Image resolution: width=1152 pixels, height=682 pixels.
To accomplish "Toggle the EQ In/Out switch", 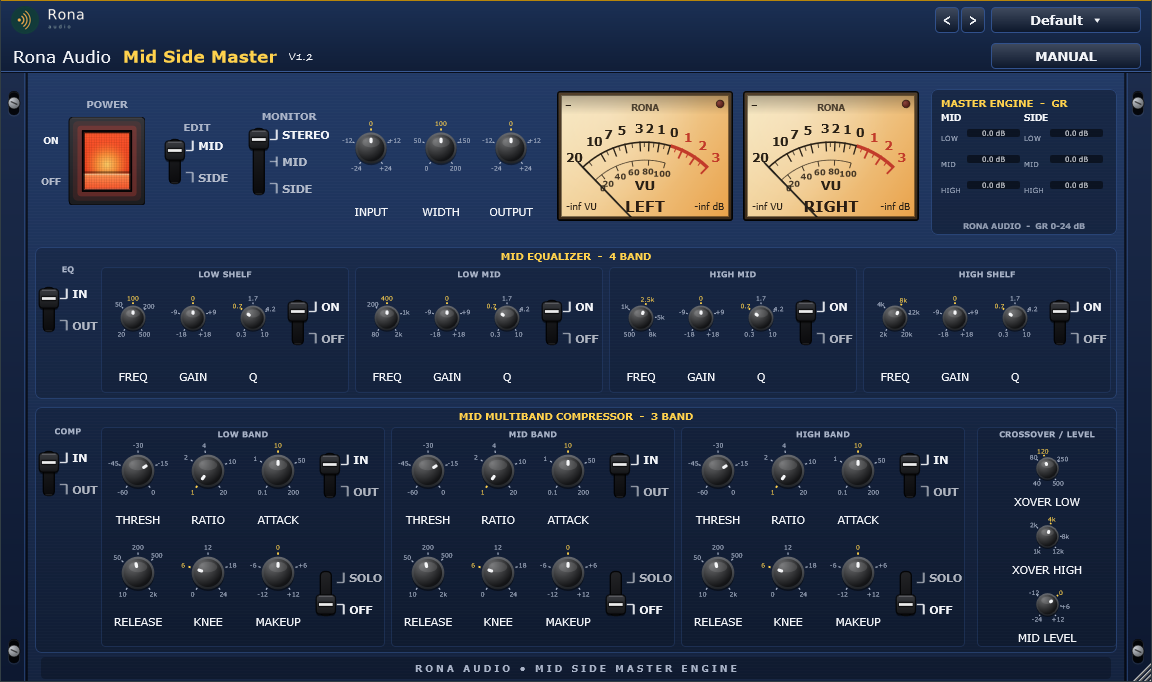I will coord(48,309).
